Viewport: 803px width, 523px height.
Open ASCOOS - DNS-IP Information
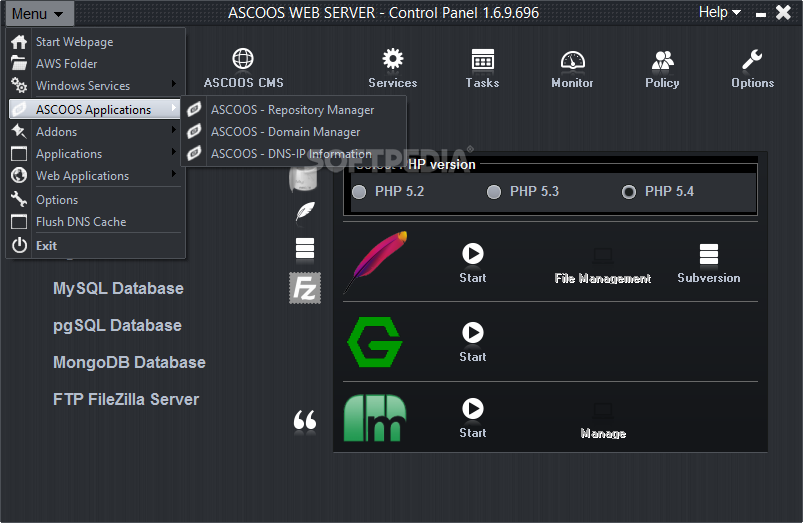(x=293, y=154)
